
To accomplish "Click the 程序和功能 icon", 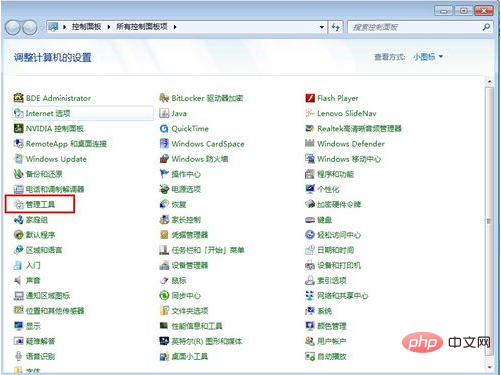I will pos(310,174).
